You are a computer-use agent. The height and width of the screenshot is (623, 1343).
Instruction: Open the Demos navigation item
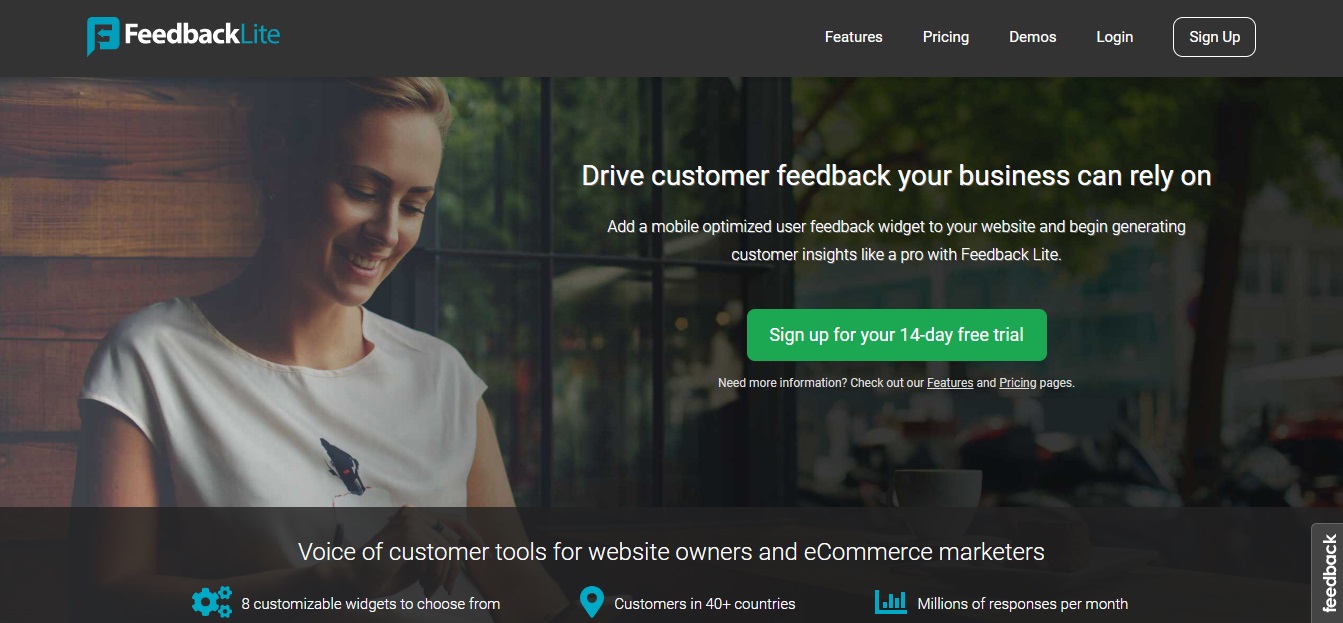(1032, 37)
